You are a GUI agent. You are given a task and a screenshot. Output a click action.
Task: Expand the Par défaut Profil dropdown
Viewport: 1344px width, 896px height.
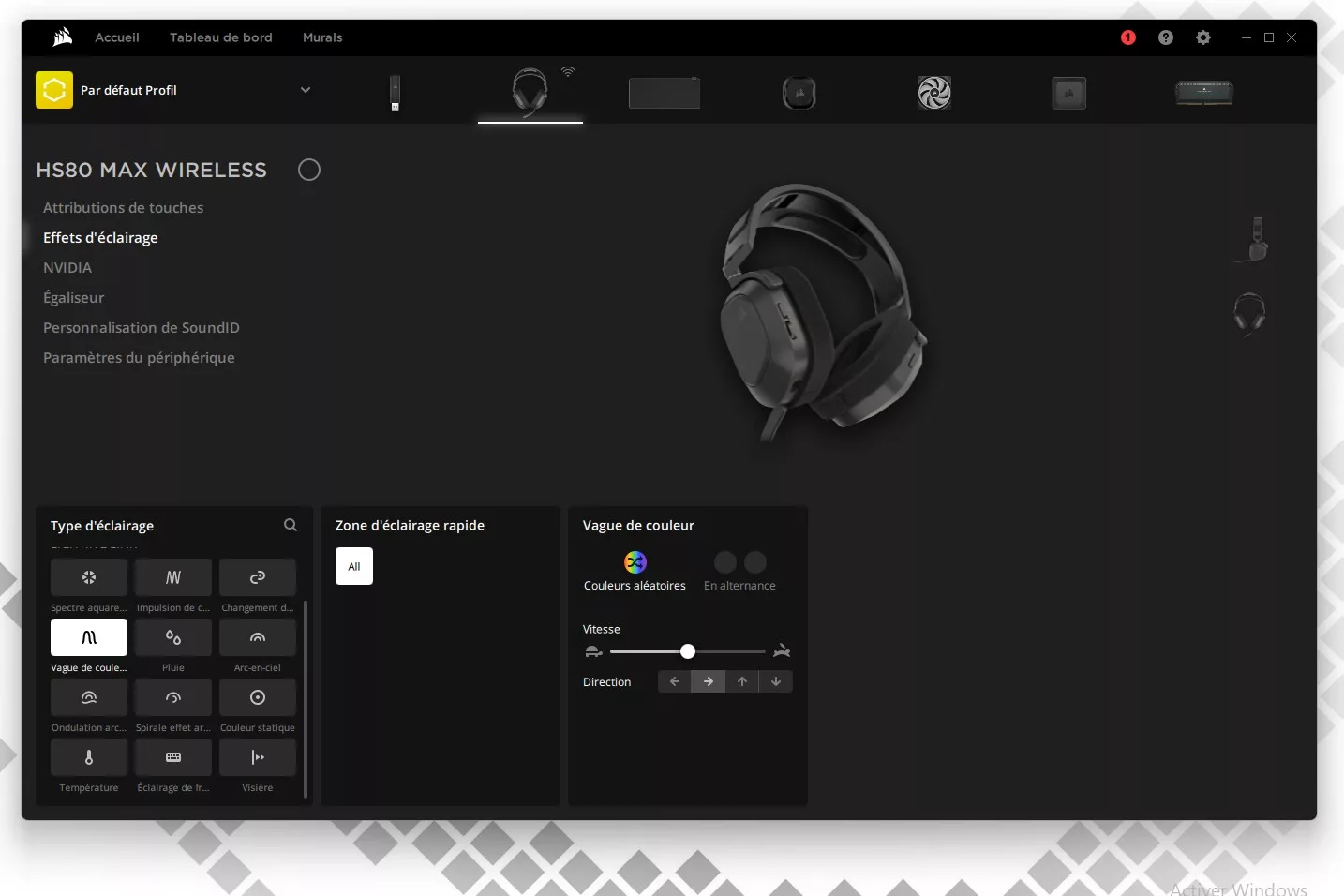click(x=306, y=90)
